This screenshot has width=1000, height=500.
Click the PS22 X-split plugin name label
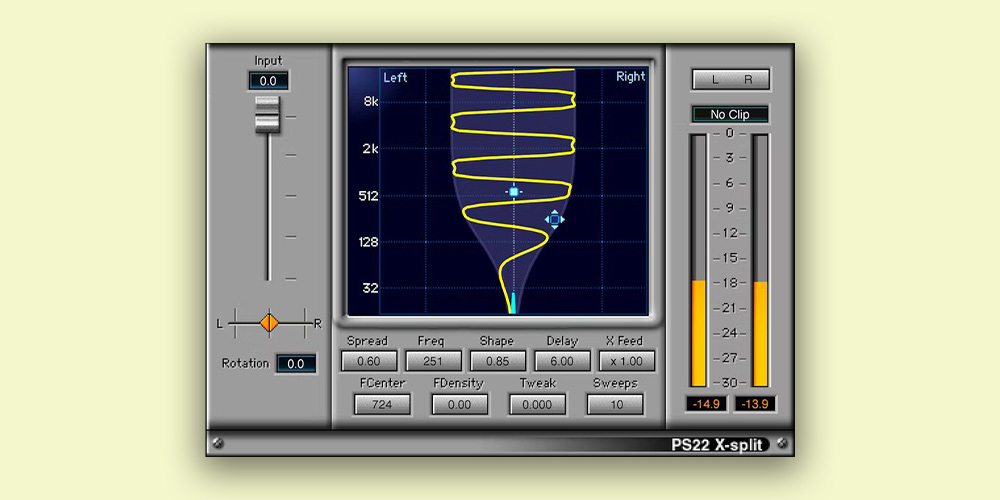[717, 445]
